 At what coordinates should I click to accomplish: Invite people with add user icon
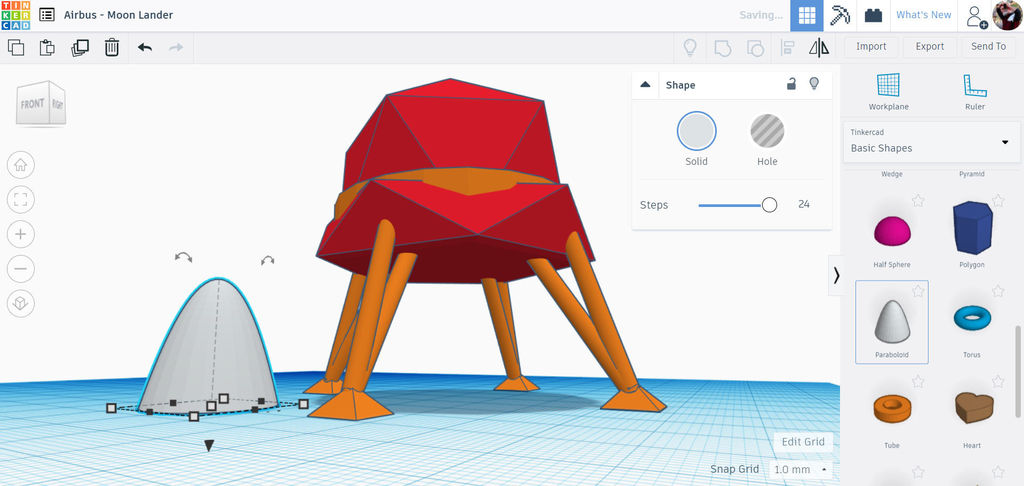977,16
